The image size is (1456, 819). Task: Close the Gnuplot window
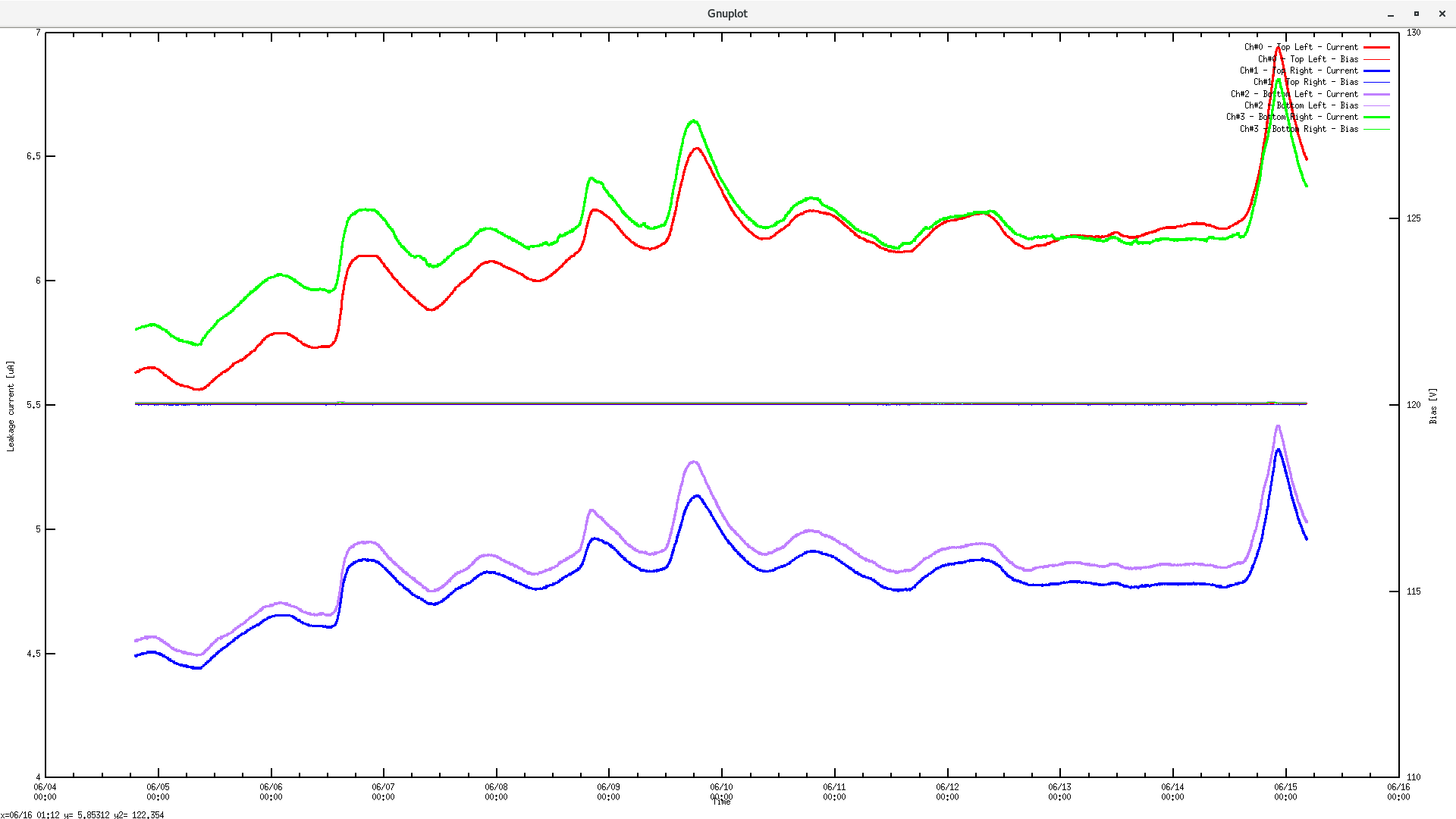1442,14
